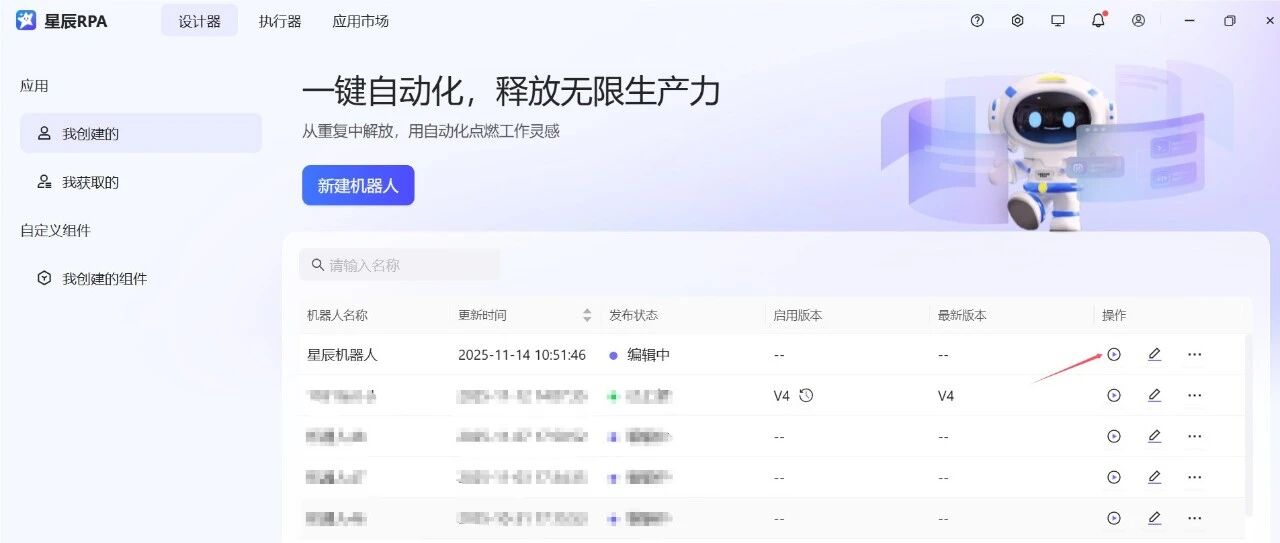The width and height of the screenshot is (1280, 543).
Task: Focus the 请输入名称 search field
Action: pyautogui.click(x=399, y=265)
